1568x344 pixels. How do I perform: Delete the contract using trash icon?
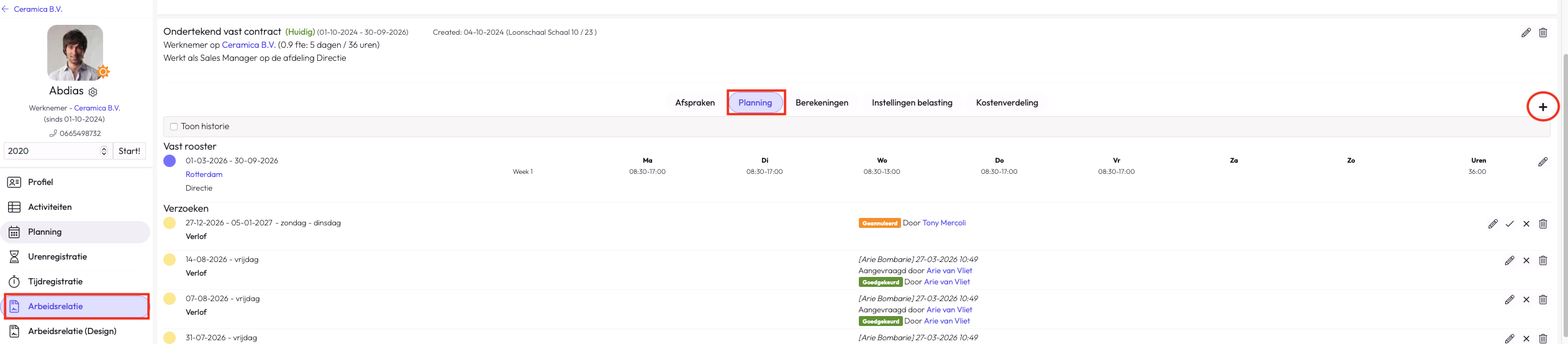pos(1543,33)
